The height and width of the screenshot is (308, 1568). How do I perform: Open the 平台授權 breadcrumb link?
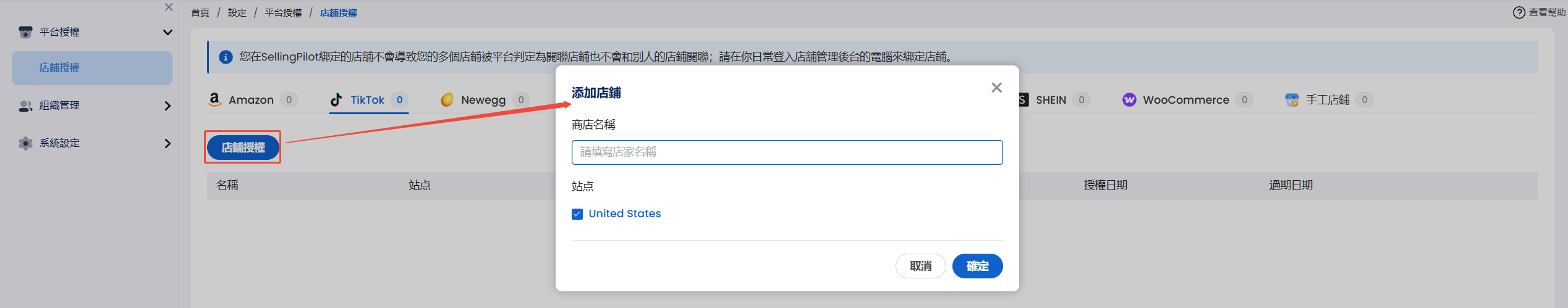click(x=283, y=12)
